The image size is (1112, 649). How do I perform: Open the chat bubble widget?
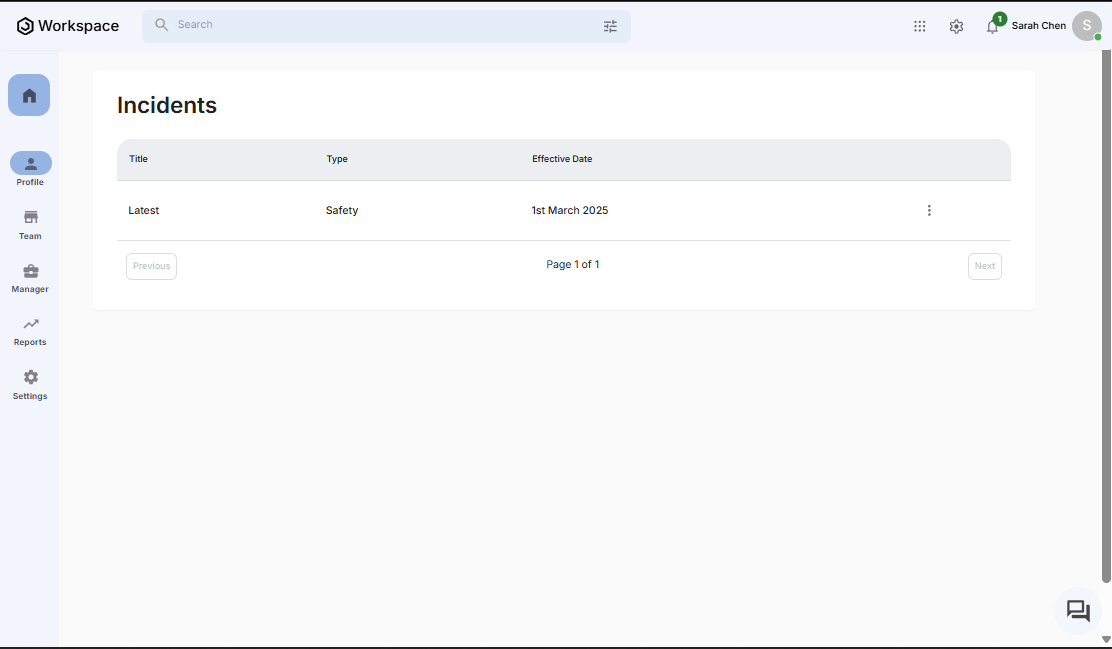coord(1078,611)
